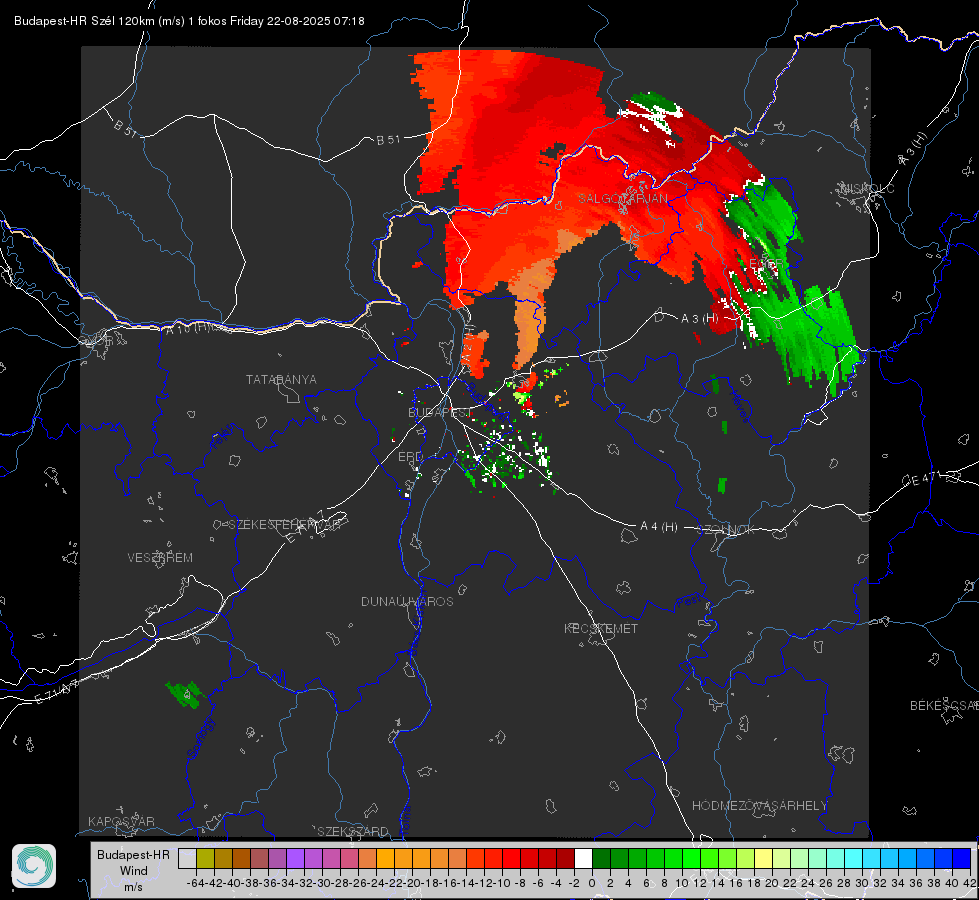Click the HODMEZOVASARHELY city label

759,806
